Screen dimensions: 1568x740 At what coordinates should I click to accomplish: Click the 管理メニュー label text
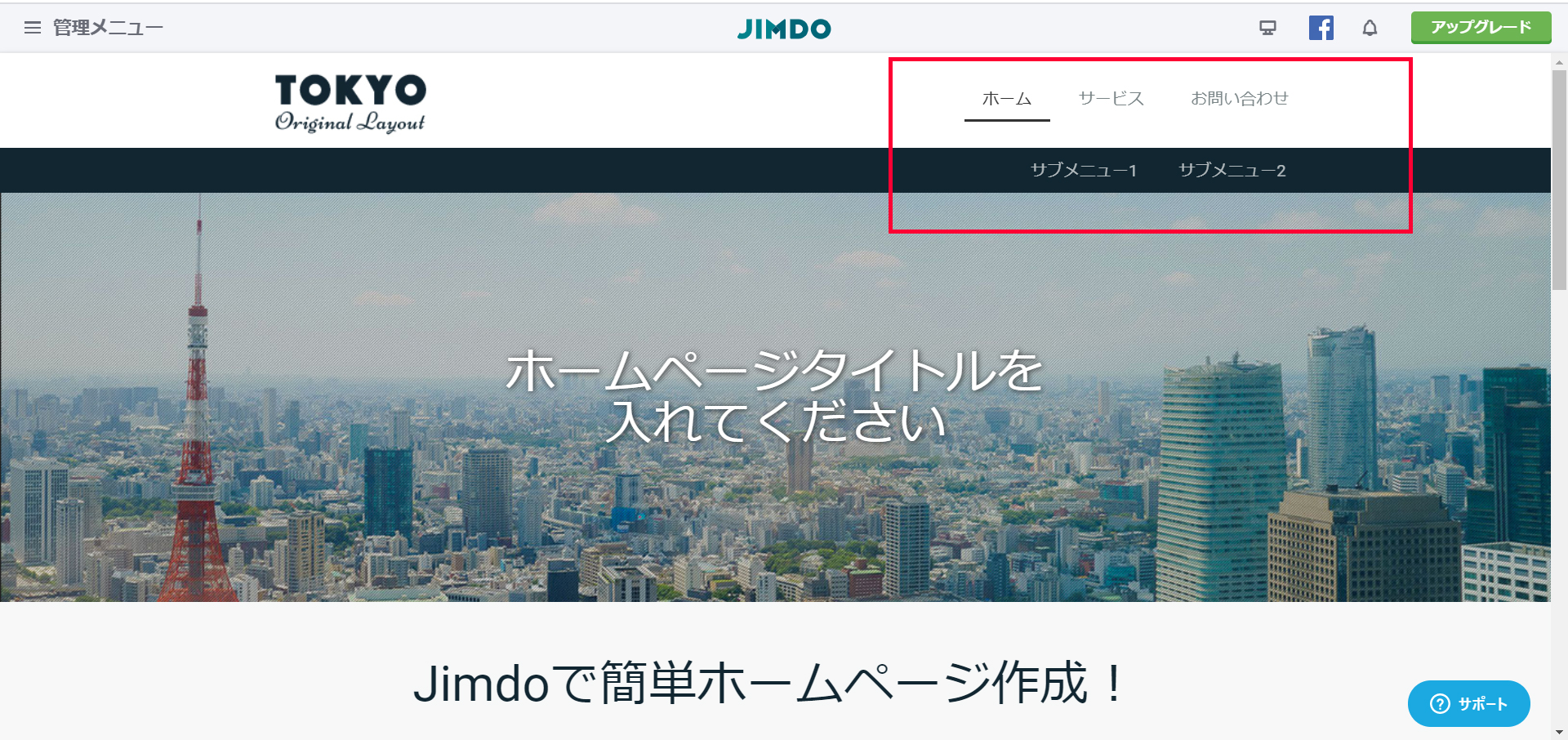pyautogui.click(x=108, y=28)
